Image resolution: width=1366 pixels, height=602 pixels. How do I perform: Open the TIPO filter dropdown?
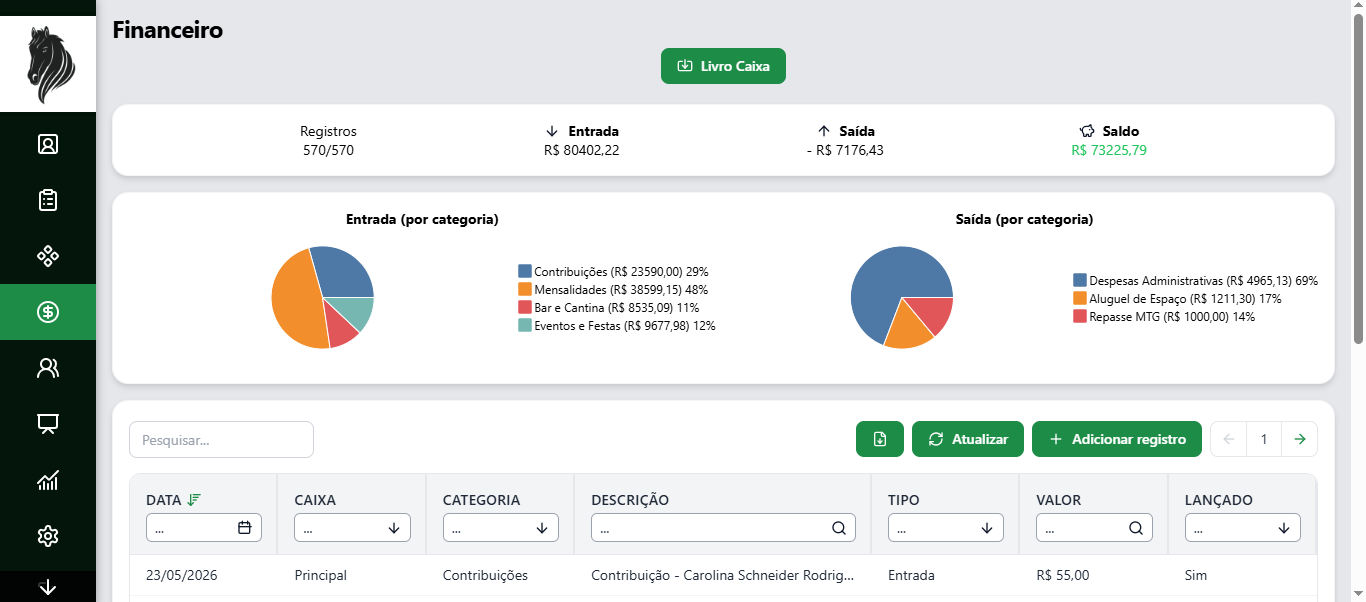(945, 528)
